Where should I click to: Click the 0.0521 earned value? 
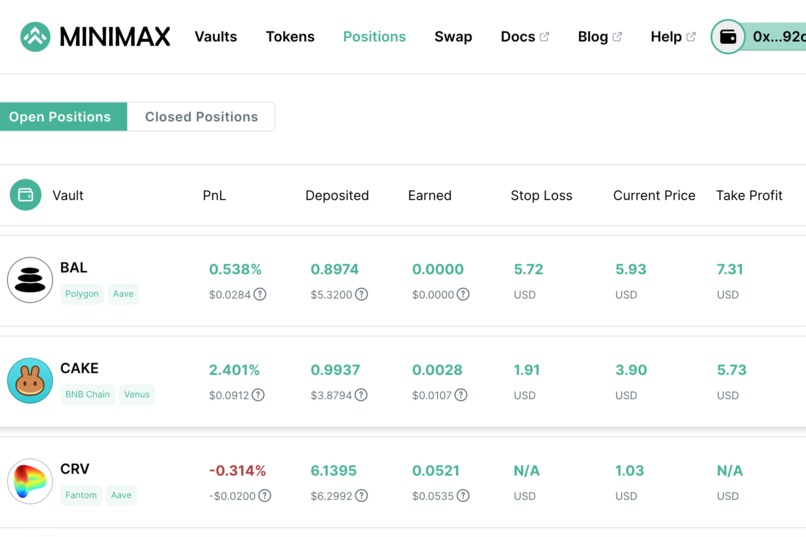point(436,471)
